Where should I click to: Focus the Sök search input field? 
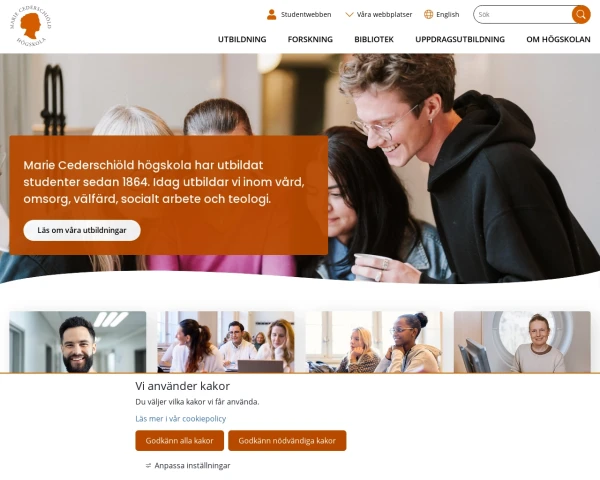[523, 15]
